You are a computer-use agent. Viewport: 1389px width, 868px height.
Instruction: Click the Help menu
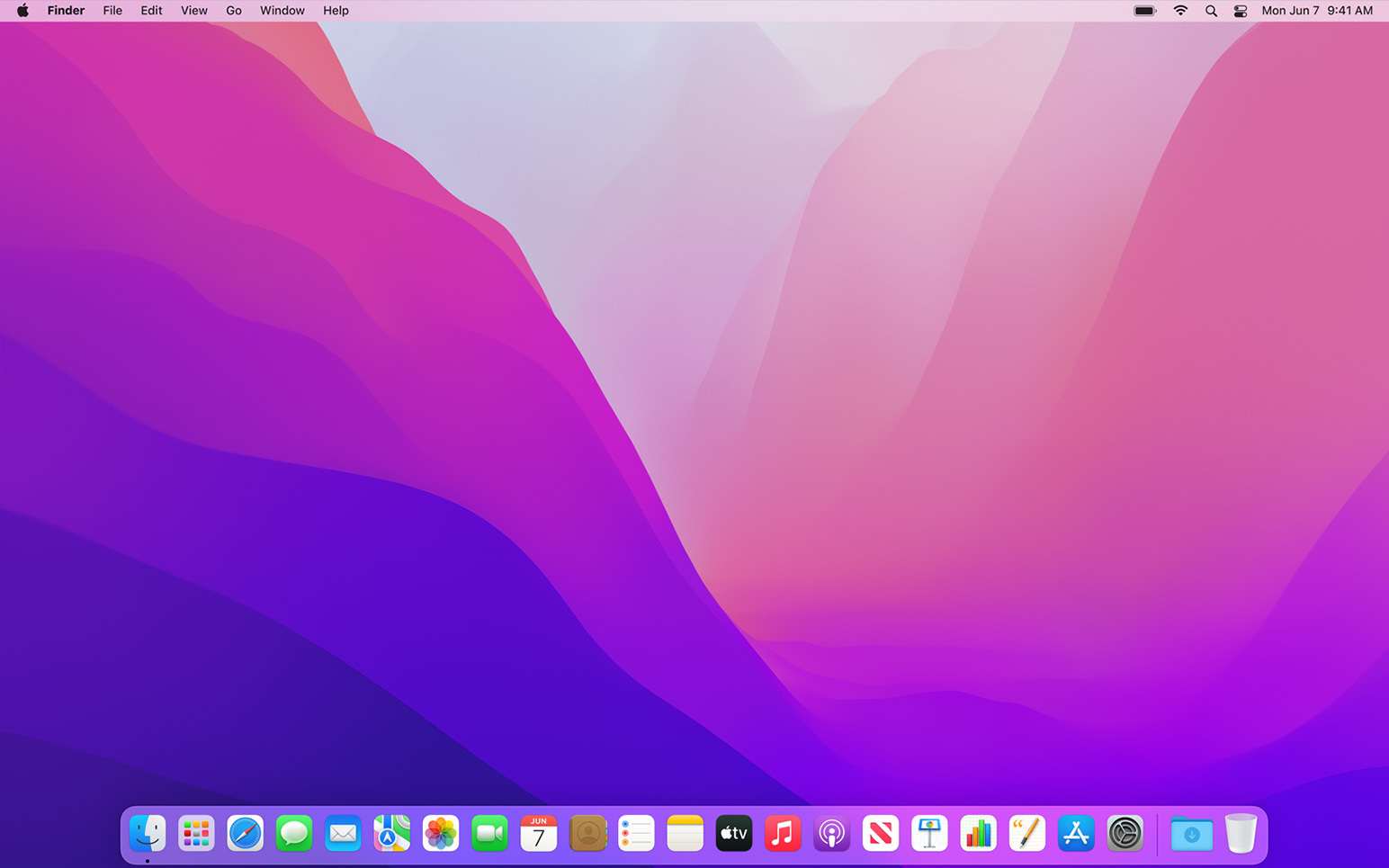(336, 11)
